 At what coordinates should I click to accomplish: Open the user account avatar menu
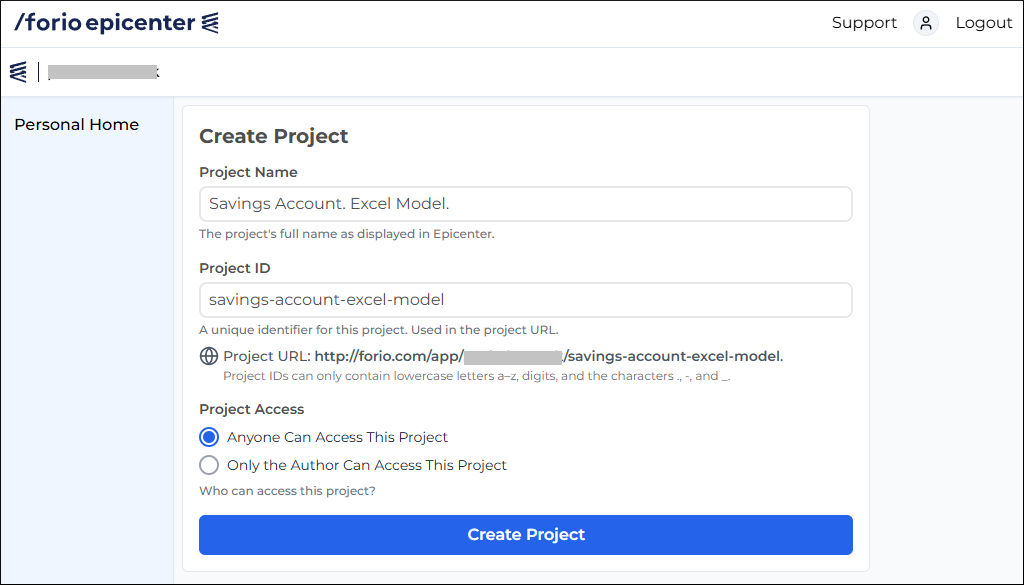click(925, 22)
